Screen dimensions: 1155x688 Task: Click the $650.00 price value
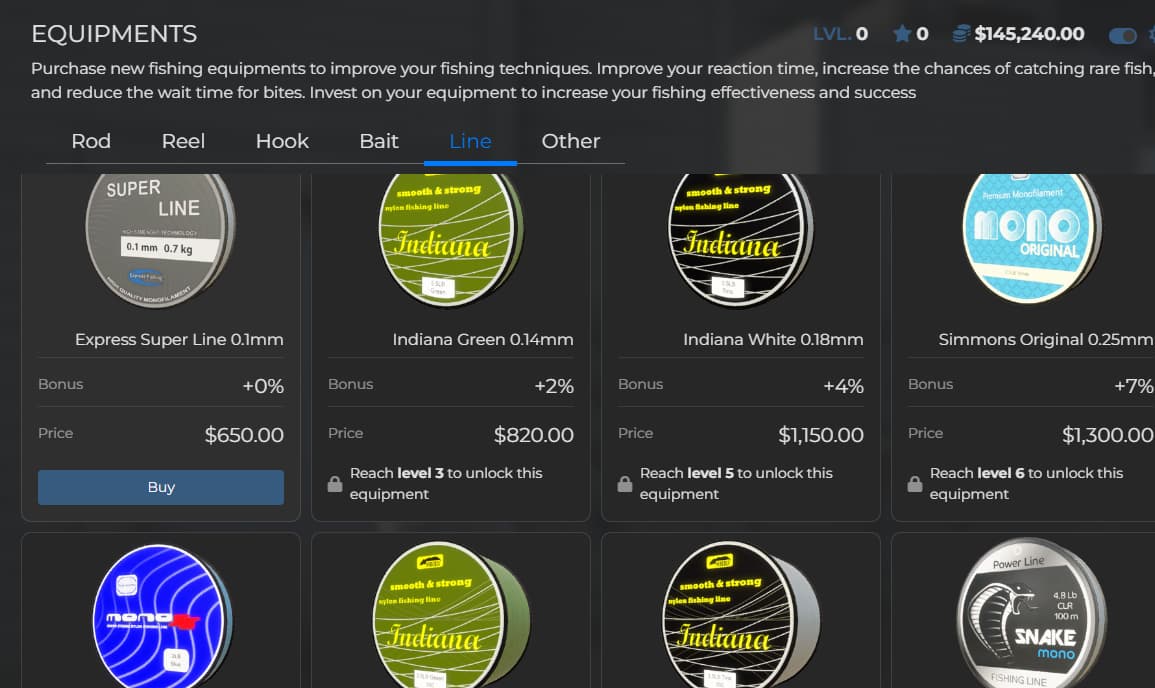click(244, 435)
